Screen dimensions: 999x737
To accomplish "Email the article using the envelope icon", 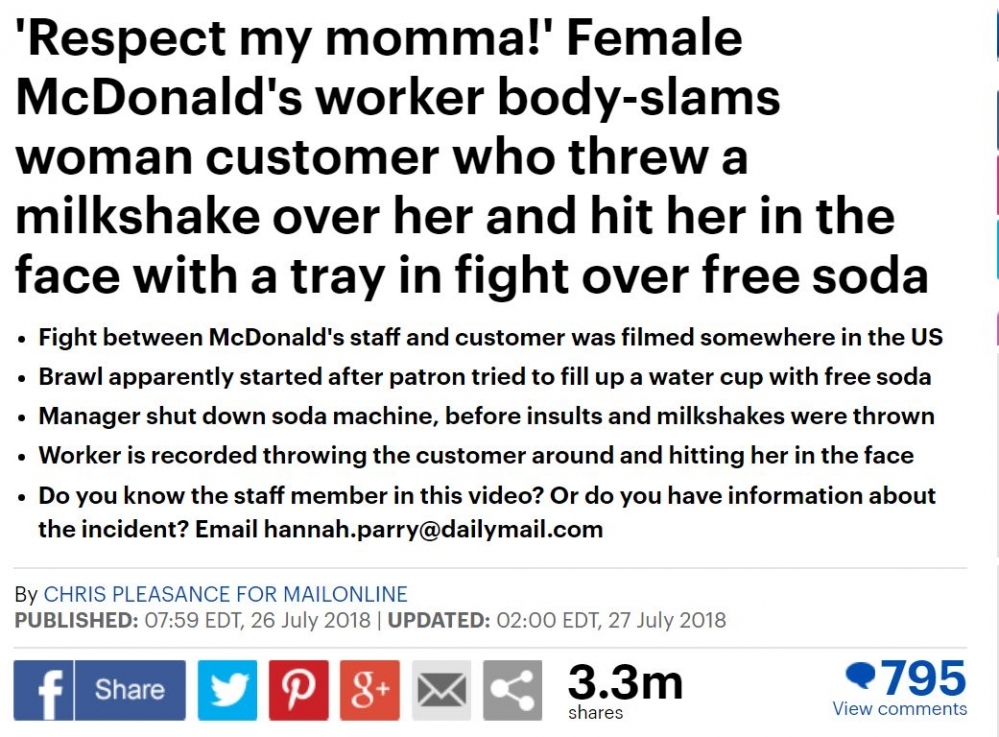I will pos(441,690).
